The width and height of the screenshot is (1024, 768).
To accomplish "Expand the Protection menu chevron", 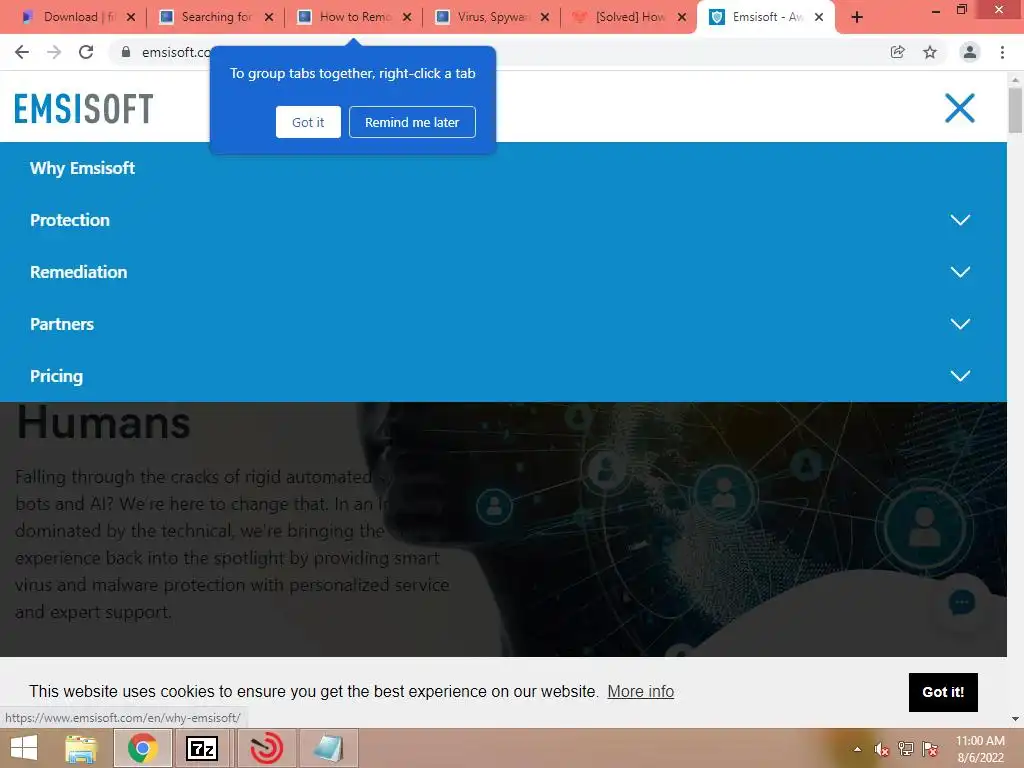I will (960, 220).
